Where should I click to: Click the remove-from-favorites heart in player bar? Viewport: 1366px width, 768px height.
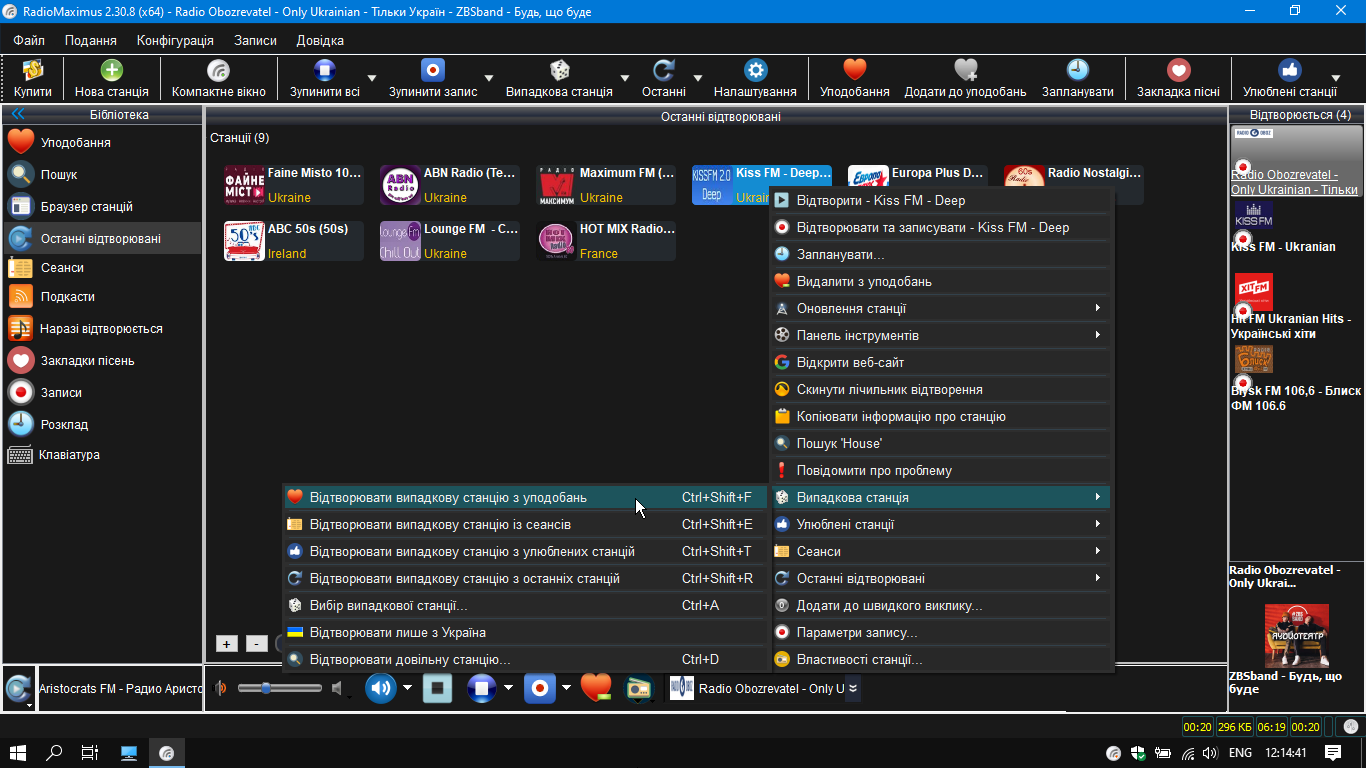coord(595,688)
